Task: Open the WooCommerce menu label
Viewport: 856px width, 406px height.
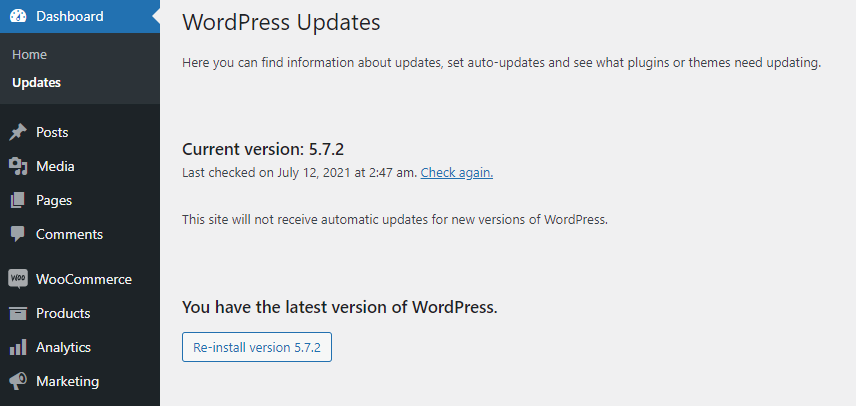Action: 83,279
